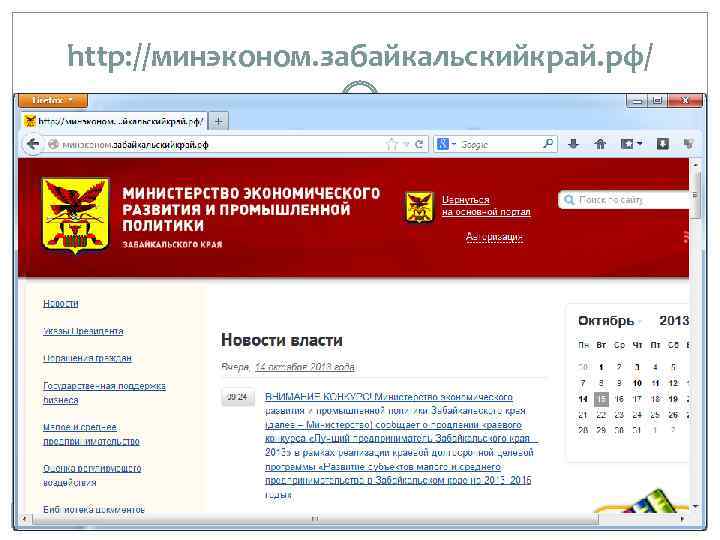This screenshot has height=540, width=720.
Task: Click the 09:24 news time badge
Action: point(237,397)
